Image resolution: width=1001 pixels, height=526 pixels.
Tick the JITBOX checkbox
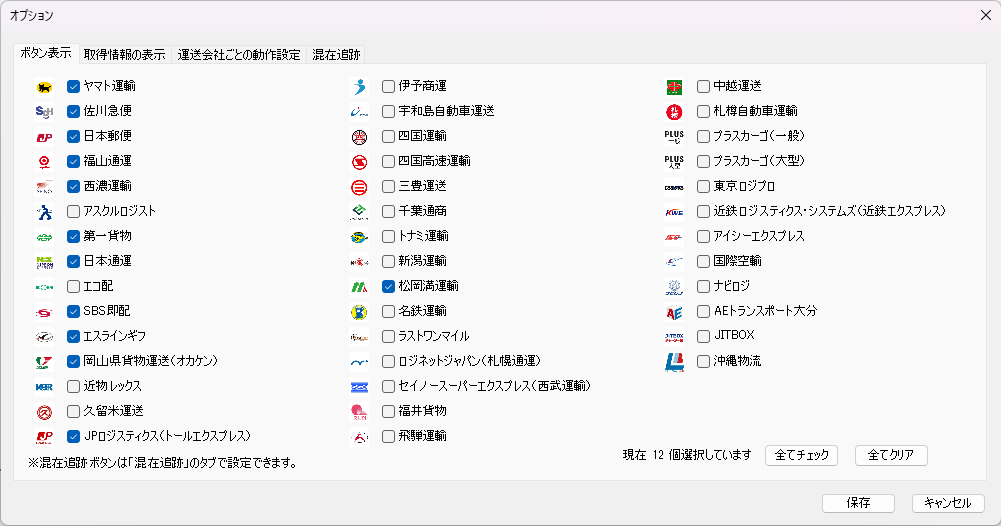point(704,336)
